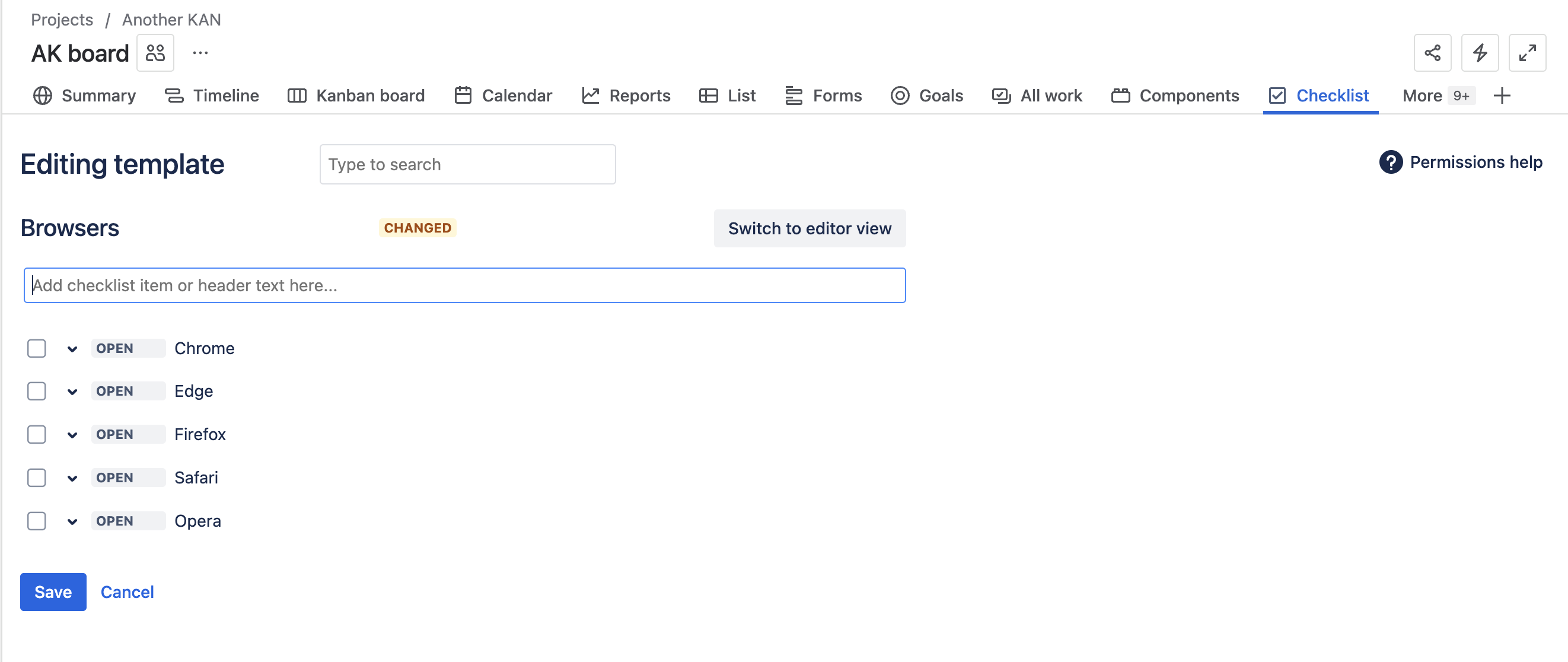Screen dimensions: 1568x662
Task: Click the team members icon beside AK board
Action: [155, 53]
